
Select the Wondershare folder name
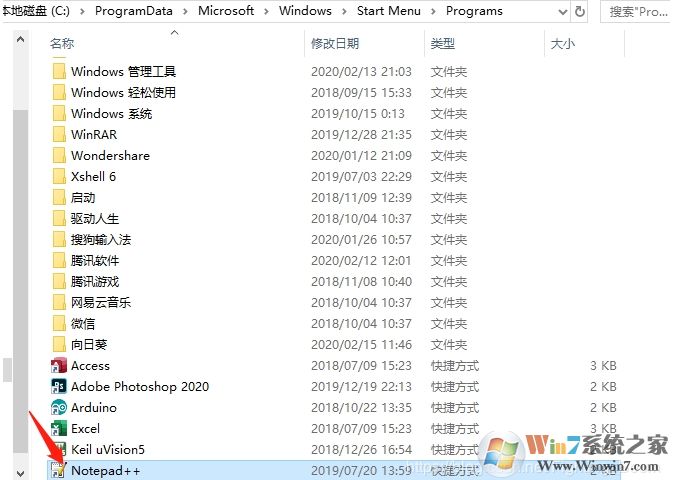click(110, 155)
